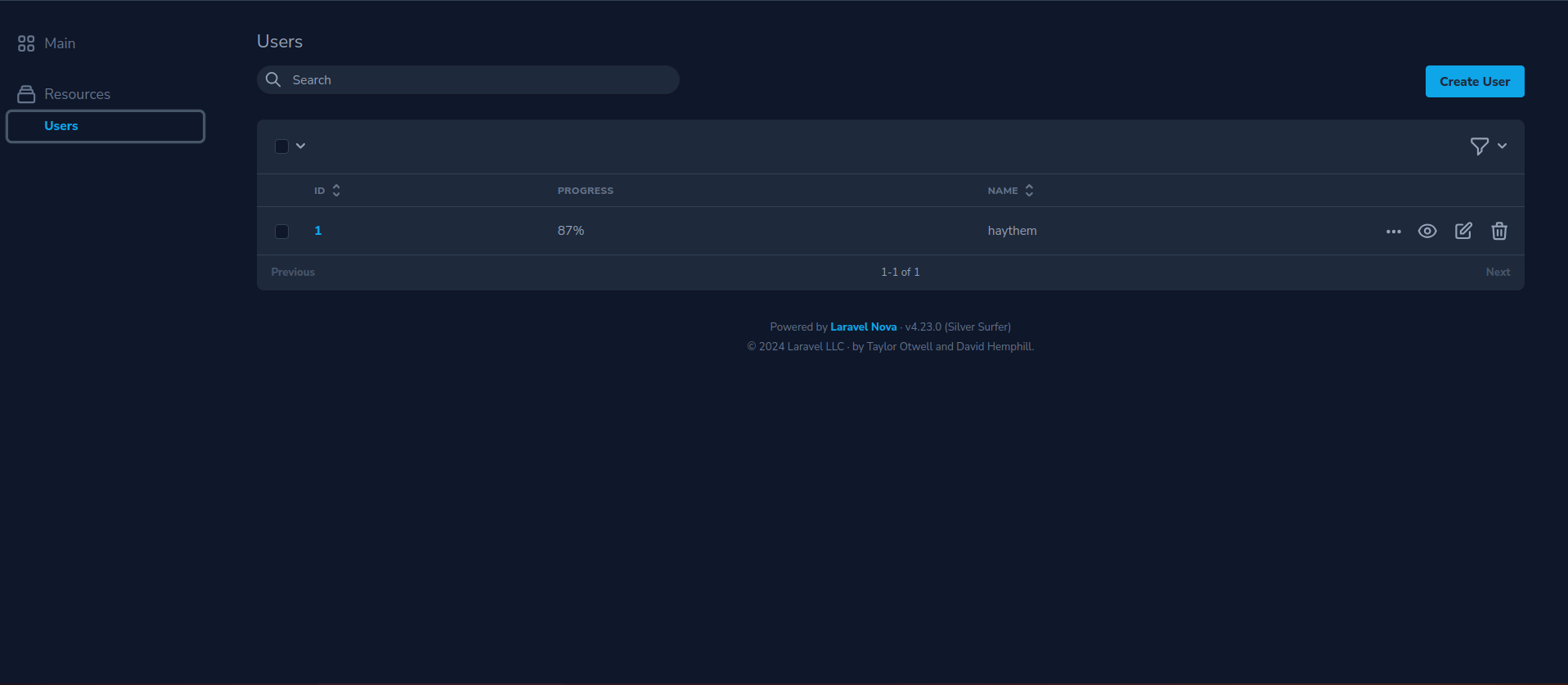Expand the filter dropdown chevron
Screen dimensions: 1568x685
[1502, 146]
